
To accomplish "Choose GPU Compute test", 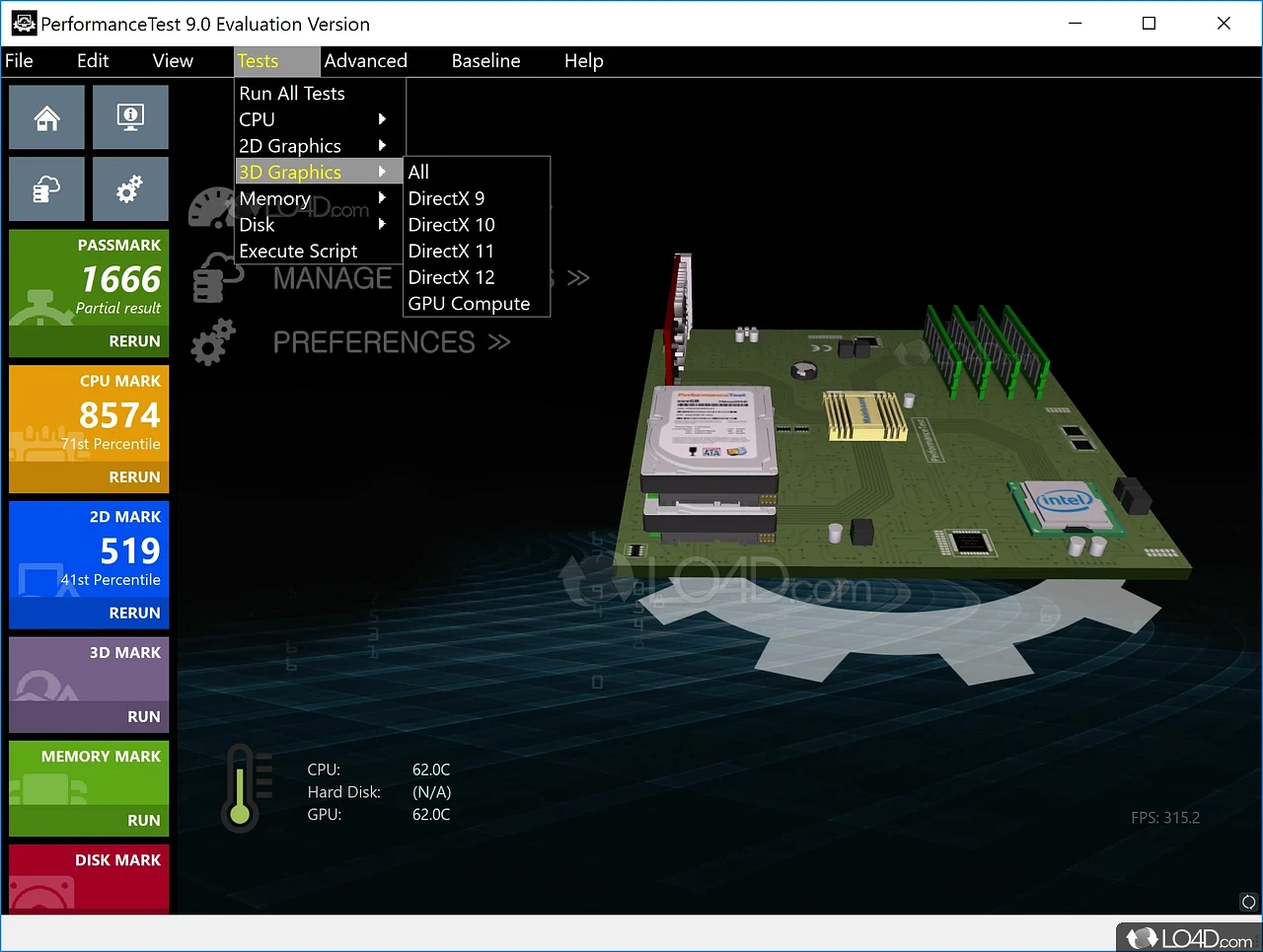I will coord(469,304).
